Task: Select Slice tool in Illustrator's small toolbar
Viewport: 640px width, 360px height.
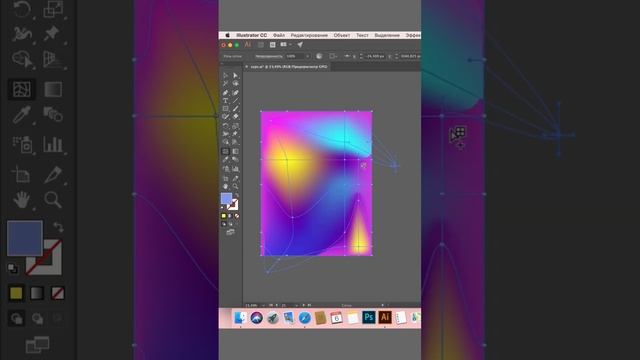Action: coord(236,178)
